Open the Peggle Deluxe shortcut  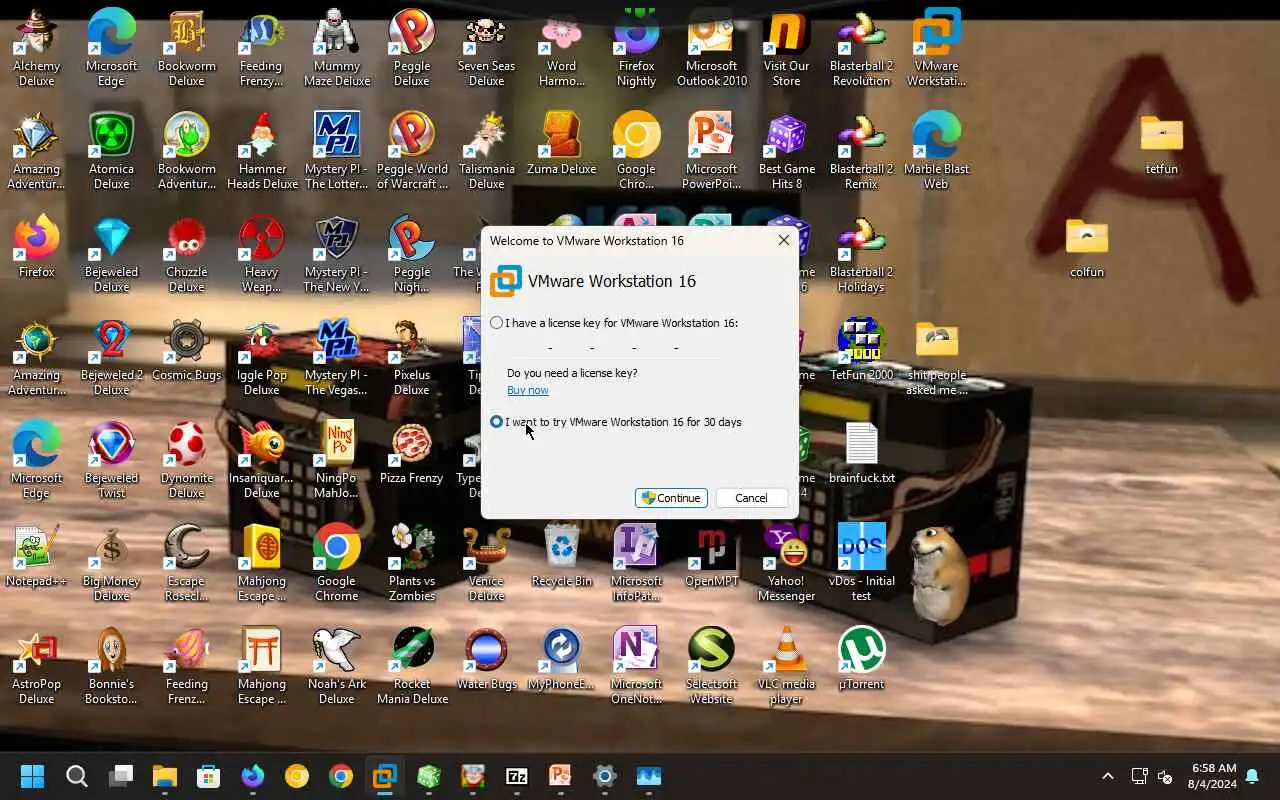(411, 48)
